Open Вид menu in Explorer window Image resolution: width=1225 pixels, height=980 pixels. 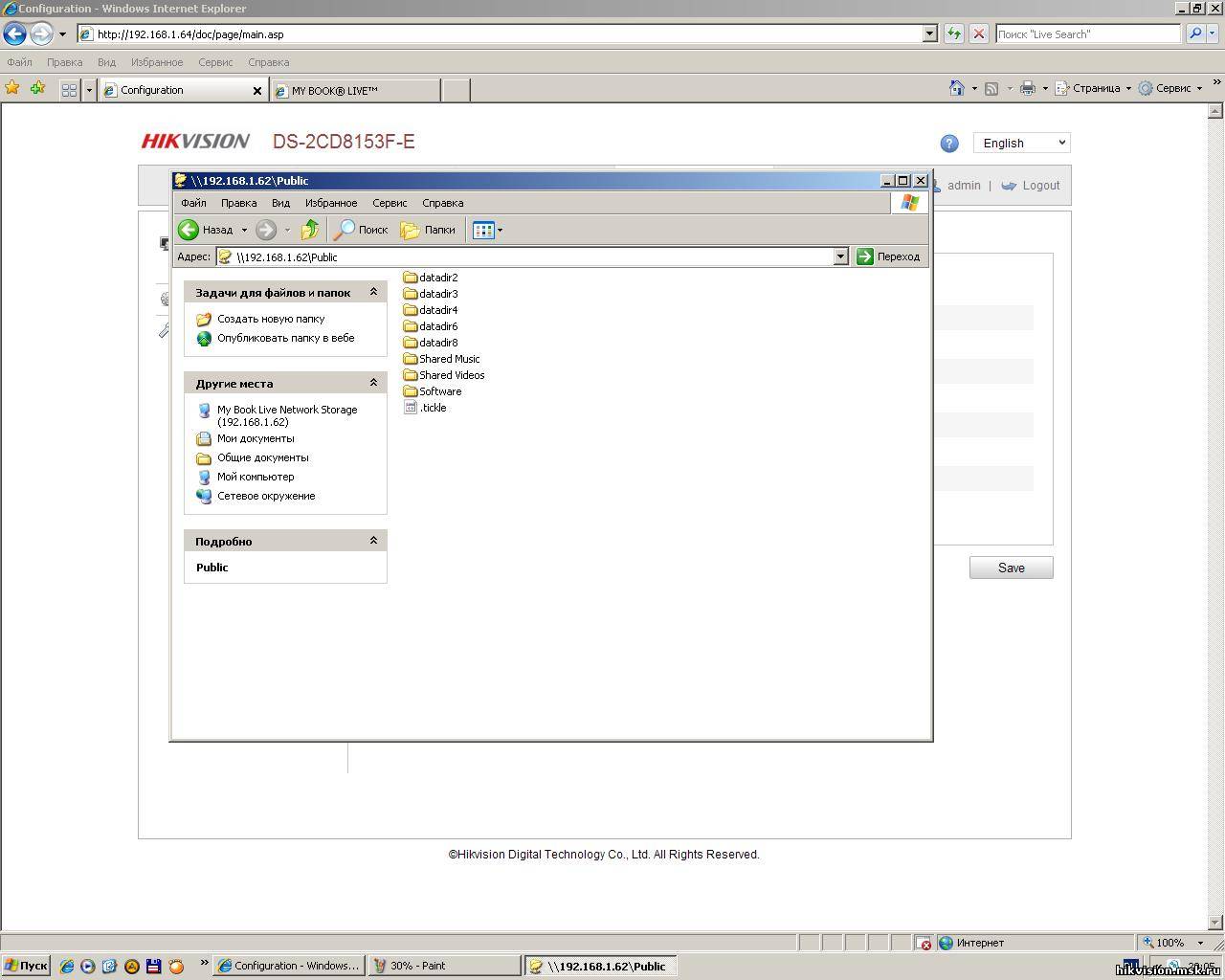pos(280,203)
